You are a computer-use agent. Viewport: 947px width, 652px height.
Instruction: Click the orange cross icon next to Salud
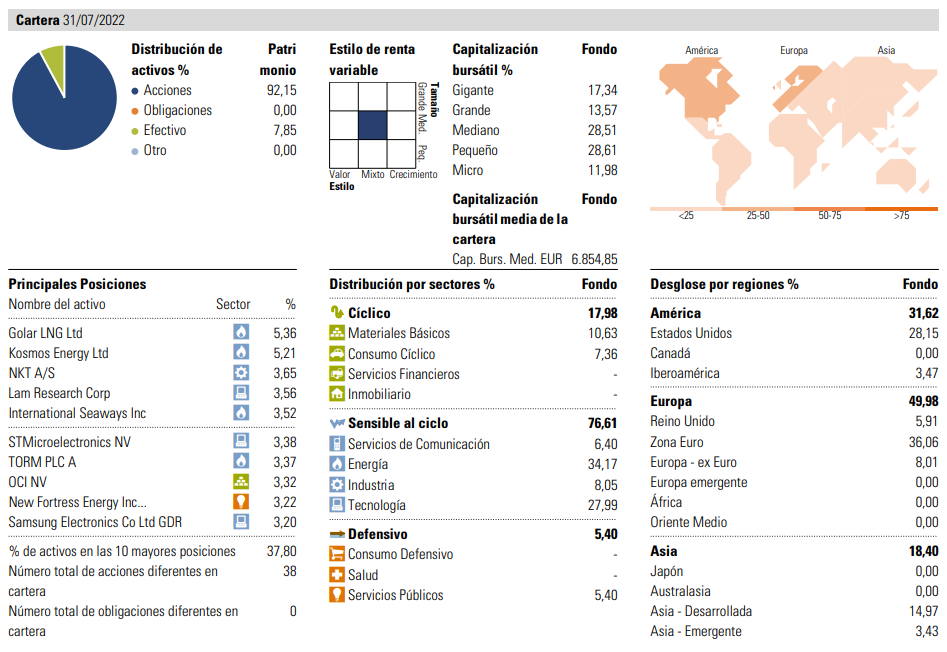pos(336,574)
